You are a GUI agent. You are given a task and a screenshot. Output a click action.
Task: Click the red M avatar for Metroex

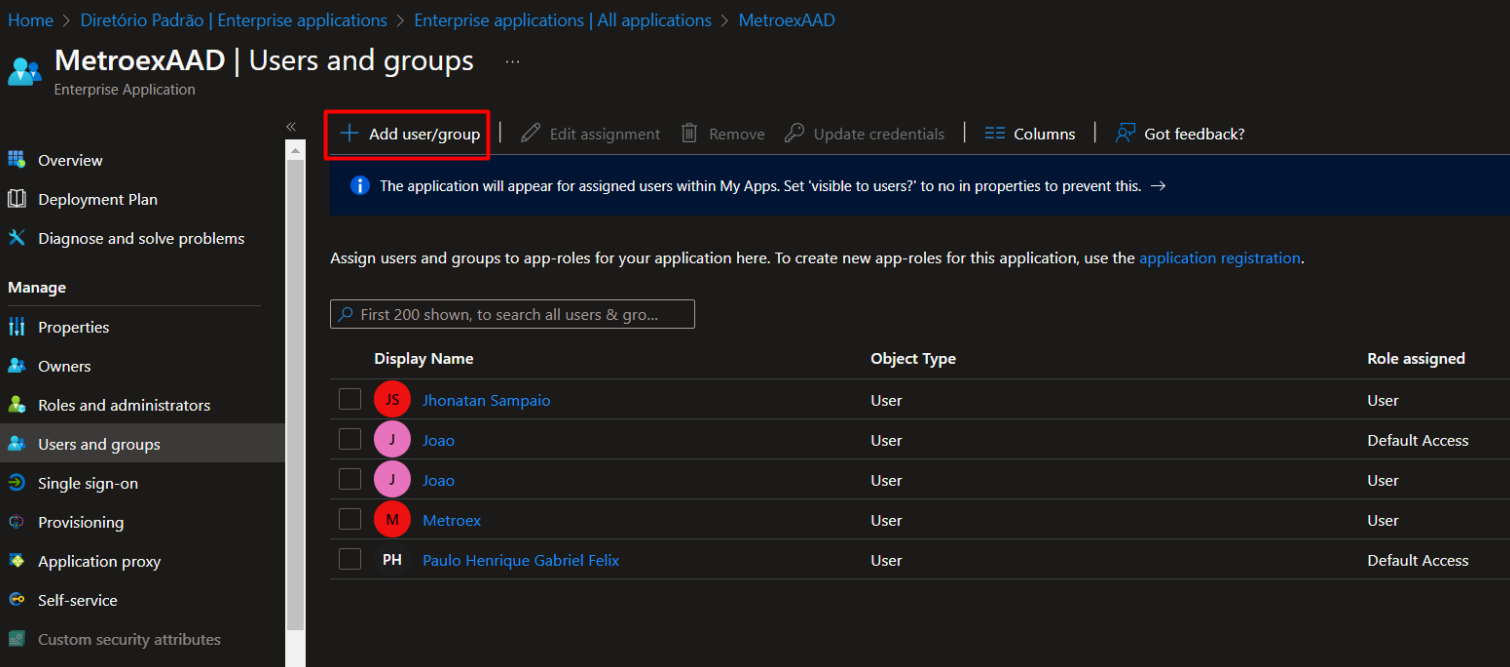(x=392, y=520)
